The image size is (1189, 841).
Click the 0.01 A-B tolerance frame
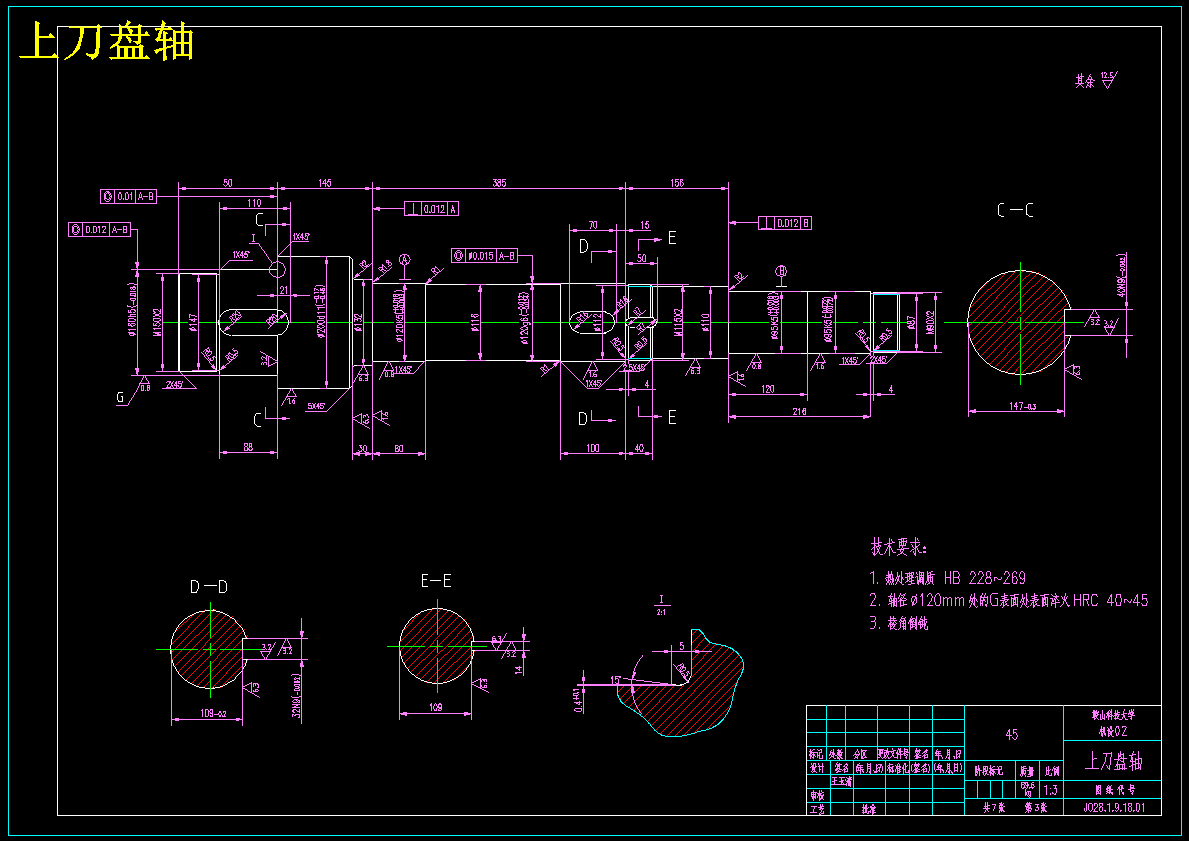click(x=128, y=196)
